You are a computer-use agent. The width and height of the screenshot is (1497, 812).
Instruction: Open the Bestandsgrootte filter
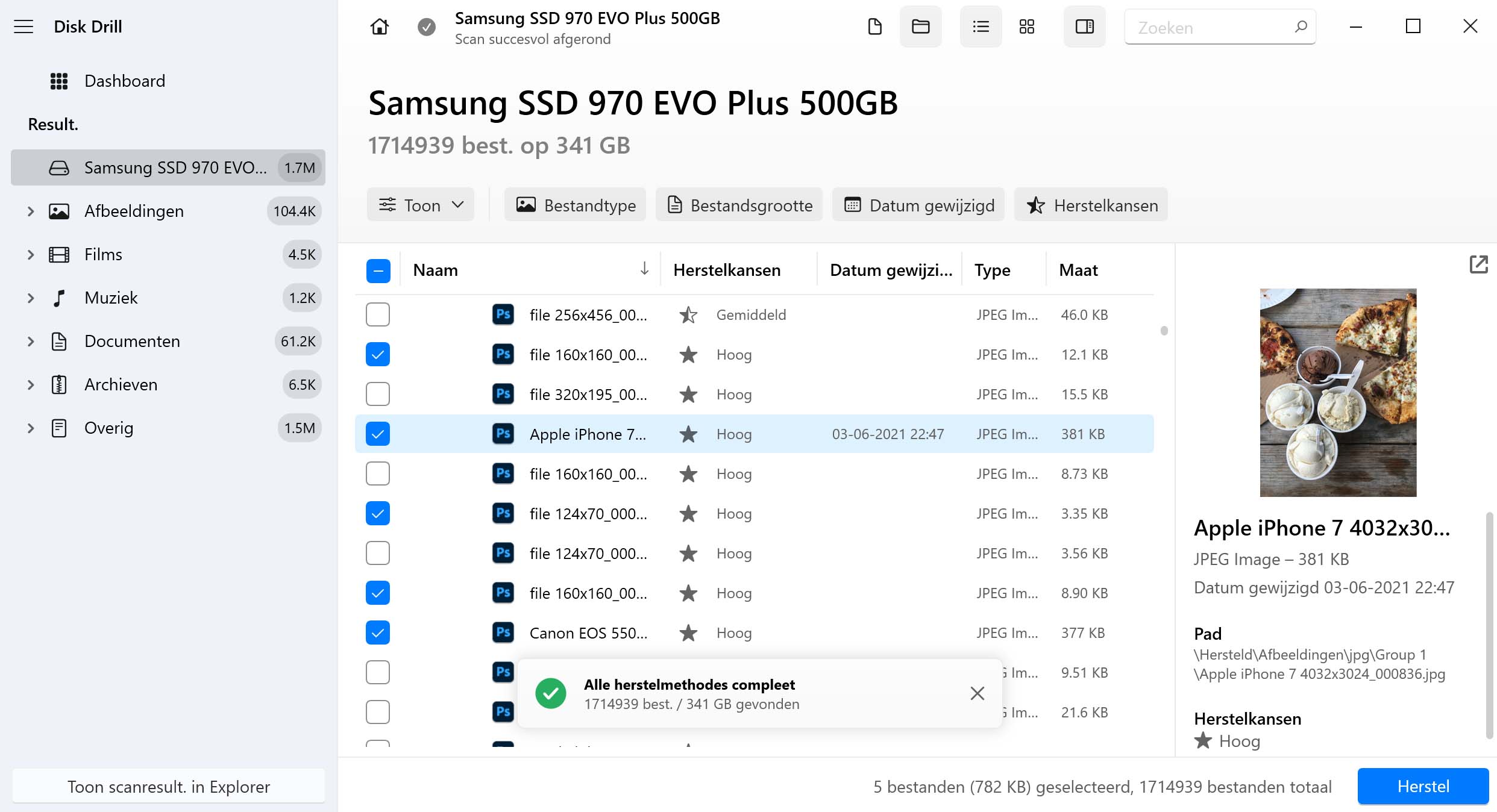(x=739, y=205)
